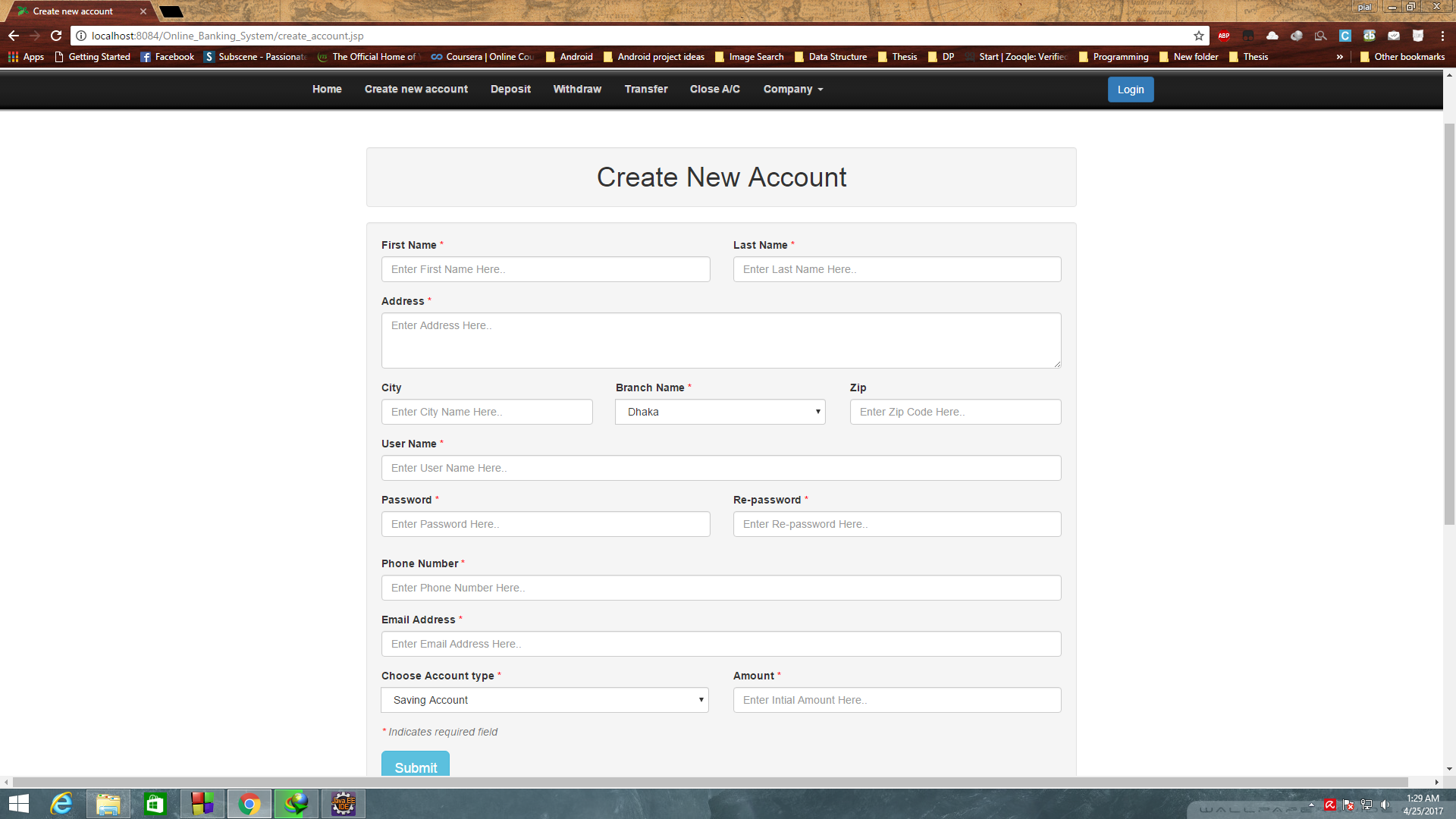Image resolution: width=1456 pixels, height=819 pixels.
Task: Click the Withdraw navigation icon
Action: (577, 89)
